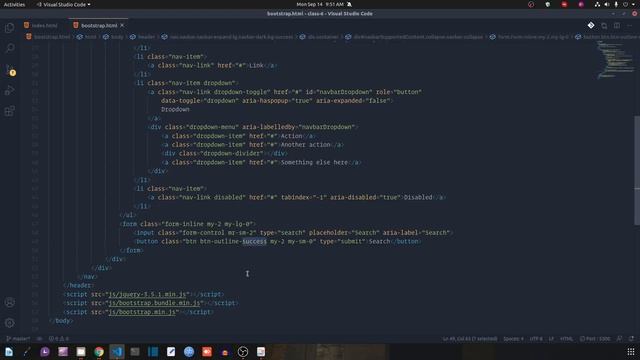Open the Explorer view in the activity bar
Viewport: 640px width, 360px height.
(x=10, y=28)
